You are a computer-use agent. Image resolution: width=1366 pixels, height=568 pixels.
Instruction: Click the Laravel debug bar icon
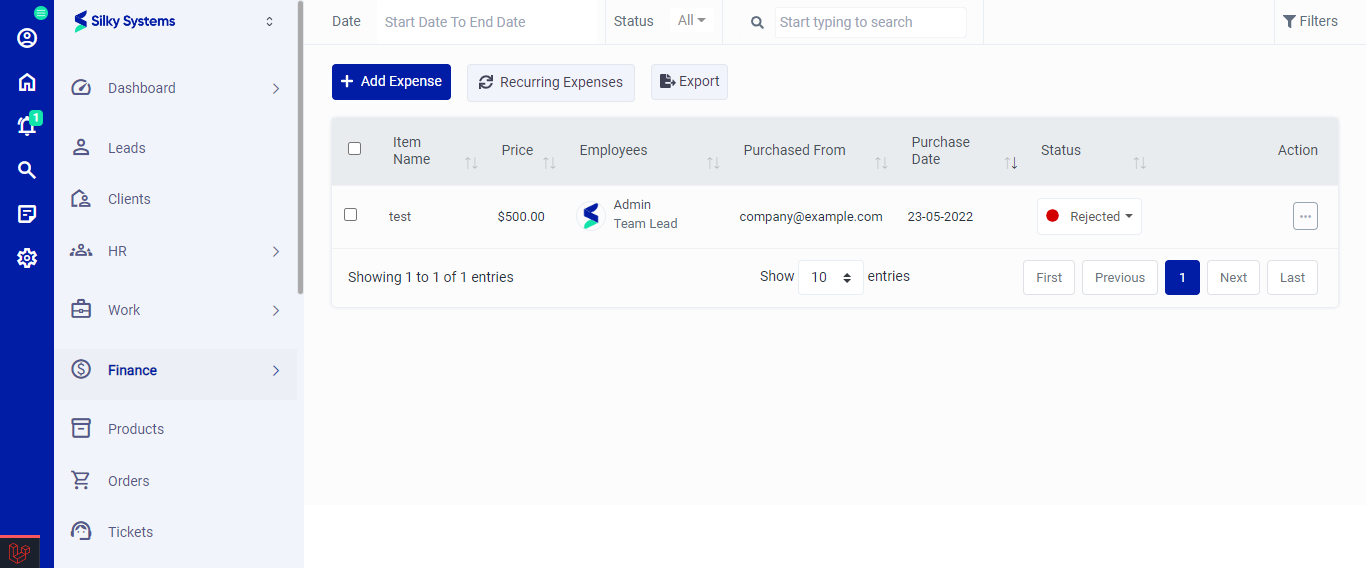click(x=19, y=552)
